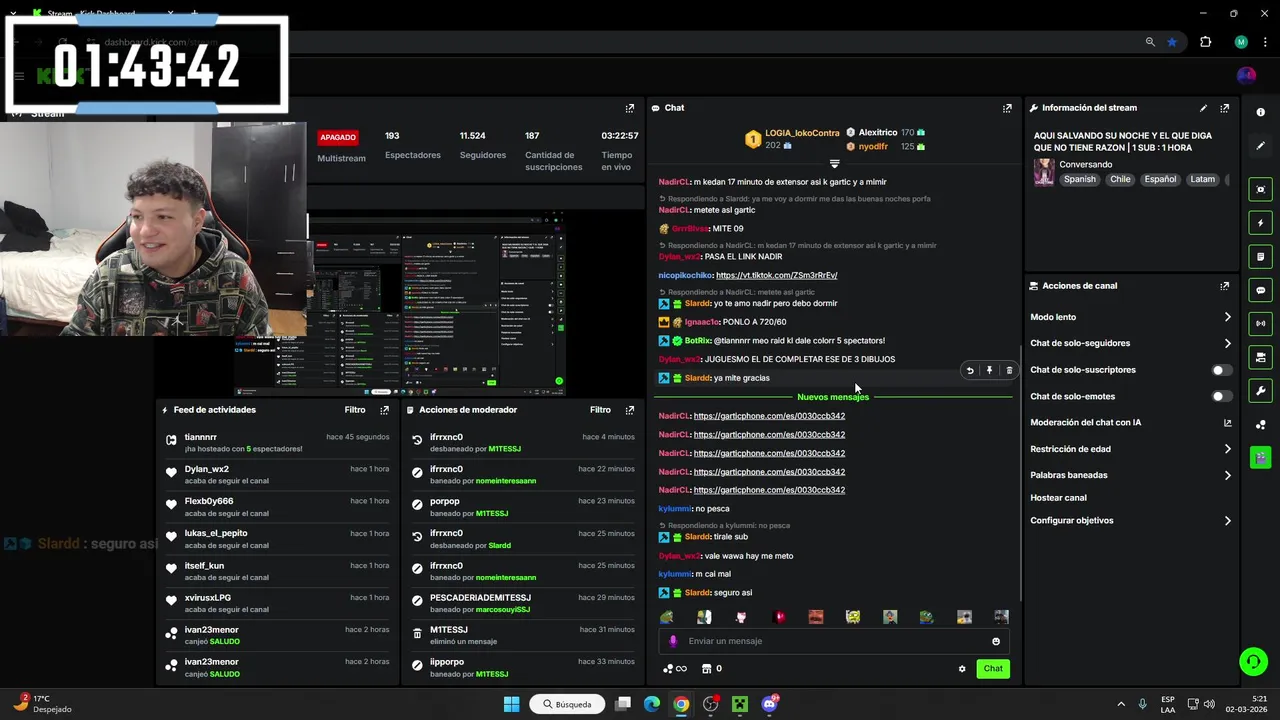Open the green support headset button
The width and height of the screenshot is (1280, 720).
tap(1252, 661)
